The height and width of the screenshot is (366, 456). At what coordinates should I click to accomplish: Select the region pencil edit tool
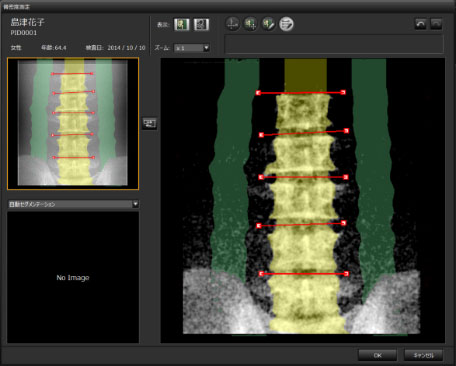[268, 24]
